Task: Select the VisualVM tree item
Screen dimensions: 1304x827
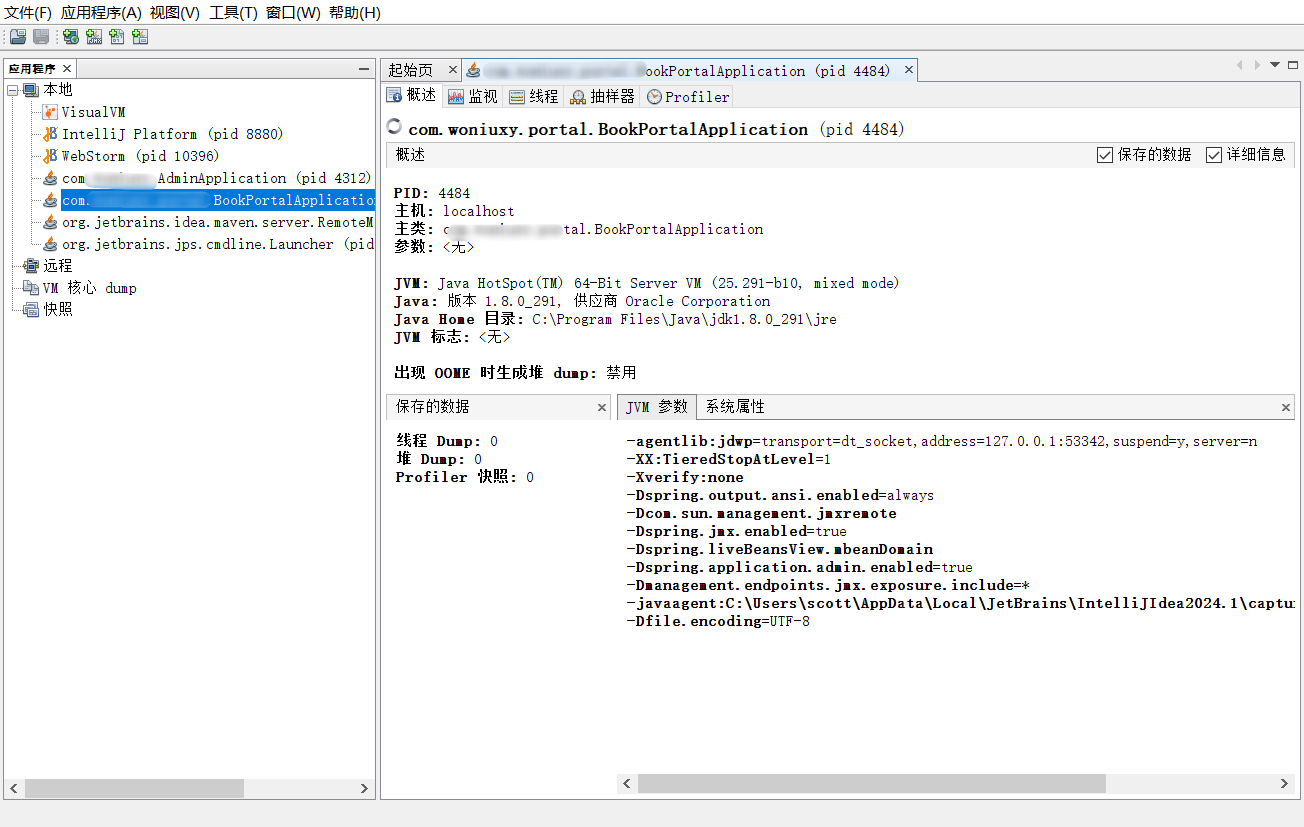Action: (93, 113)
